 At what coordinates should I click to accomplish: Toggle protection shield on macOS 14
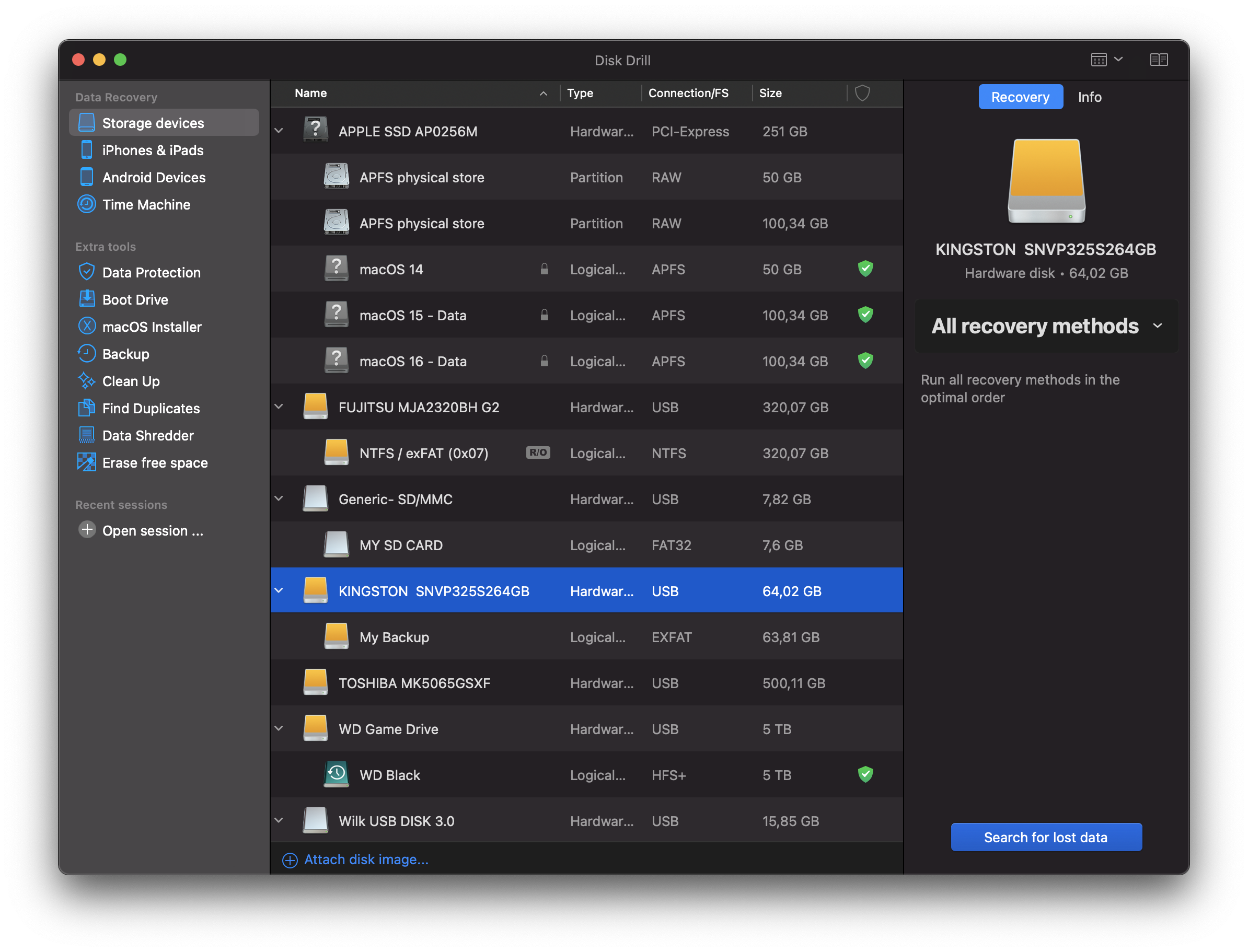pyautogui.click(x=865, y=269)
